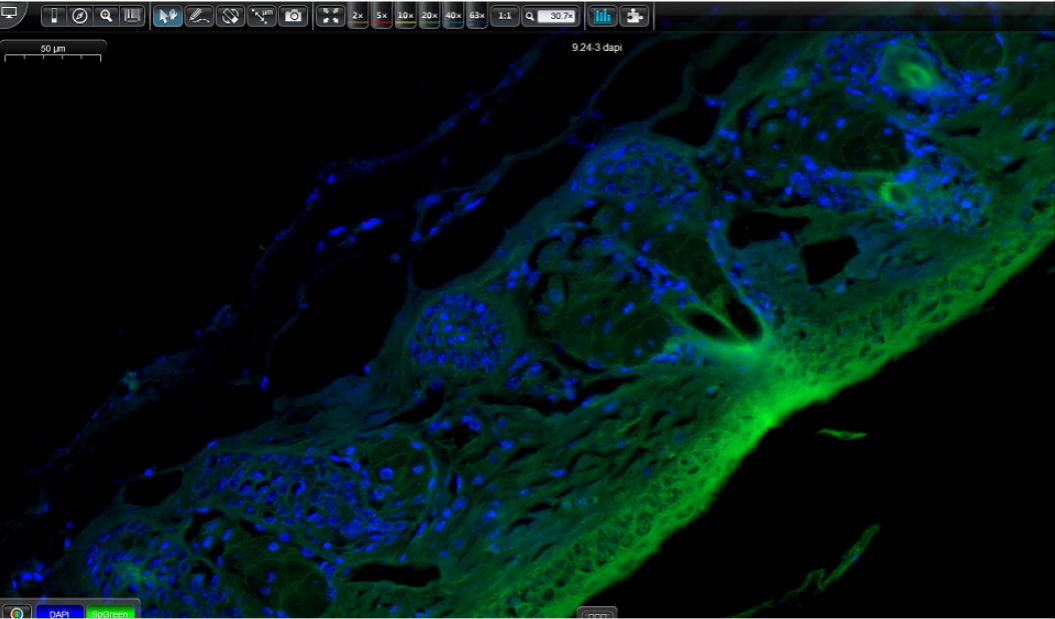Switch to 40x magnification
Viewport: 1055px width, 619px height.
click(x=453, y=16)
